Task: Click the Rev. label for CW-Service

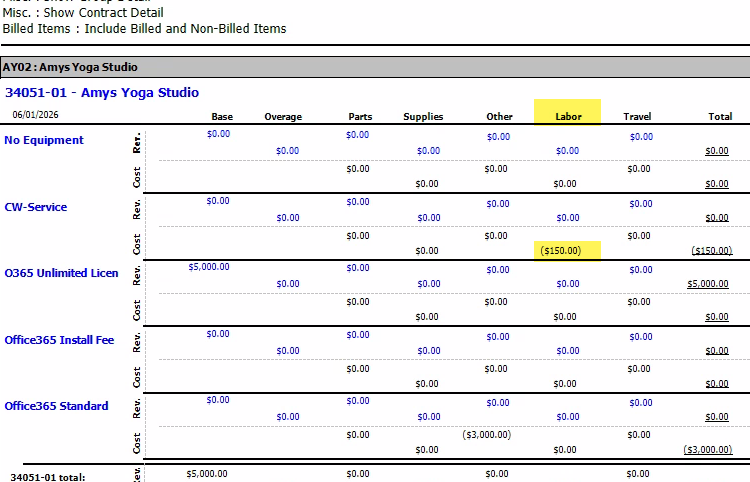Action: (x=137, y=209)
